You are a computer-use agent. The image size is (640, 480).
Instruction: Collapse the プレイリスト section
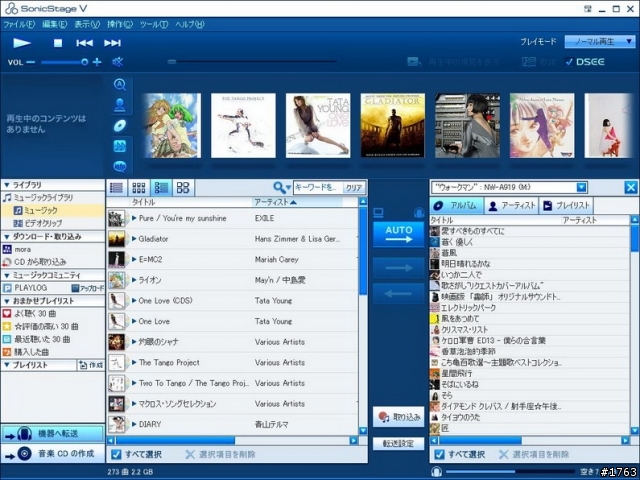(6, 365)
